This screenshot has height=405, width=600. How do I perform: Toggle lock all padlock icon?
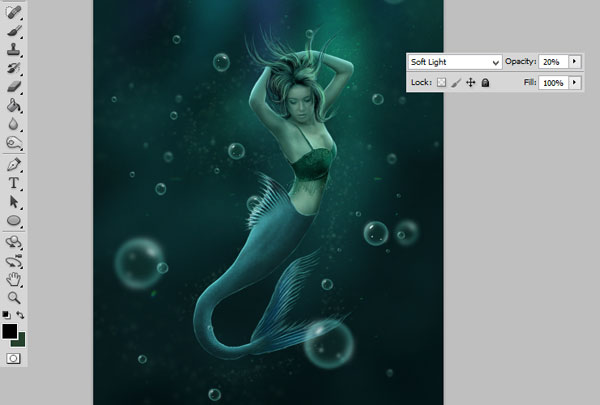point(485,82)
